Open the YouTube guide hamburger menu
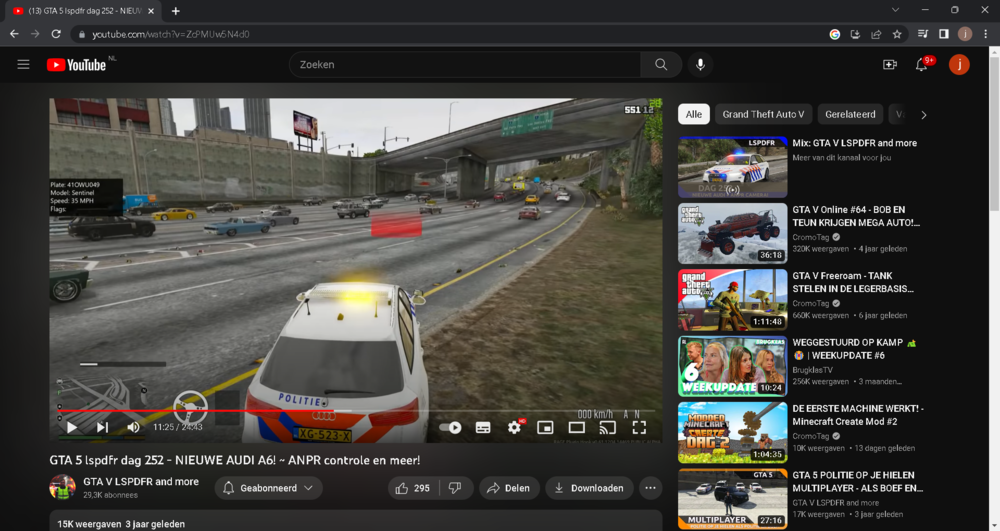Viewport: 1000px width, 531px height. (24, 64)
